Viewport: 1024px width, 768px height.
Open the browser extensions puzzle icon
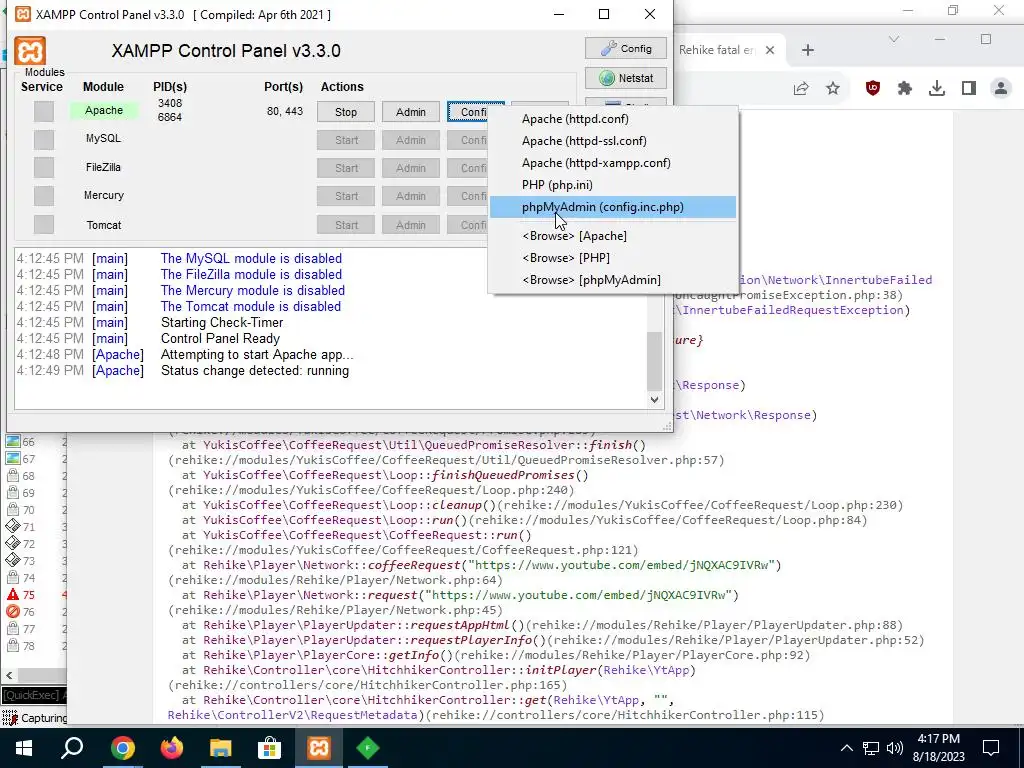[904, 88]
